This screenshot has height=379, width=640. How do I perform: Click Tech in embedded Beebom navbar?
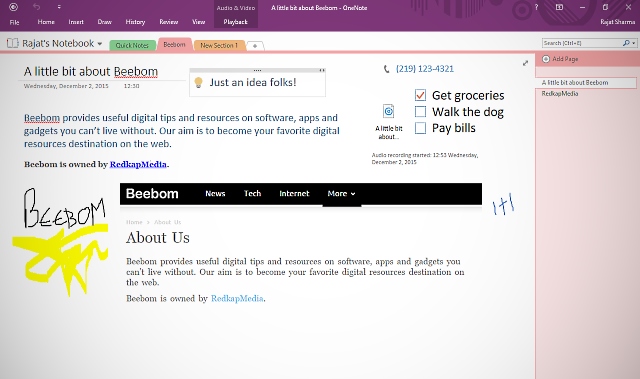pos(252,193)
